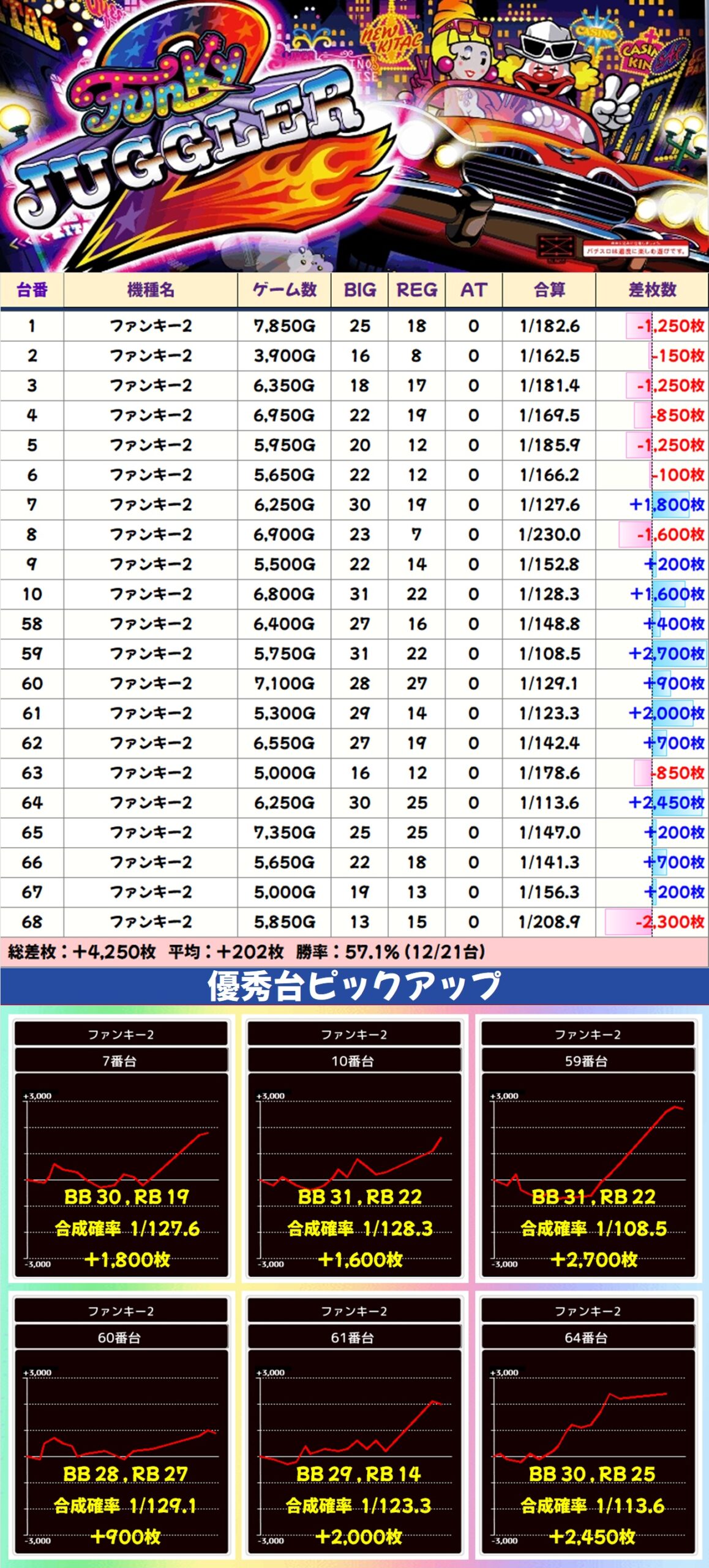Screen dimensions: 709x1568
Task: Open the 7番台 slump graph
Action: pyautogui.click(x=121, y=1175)
